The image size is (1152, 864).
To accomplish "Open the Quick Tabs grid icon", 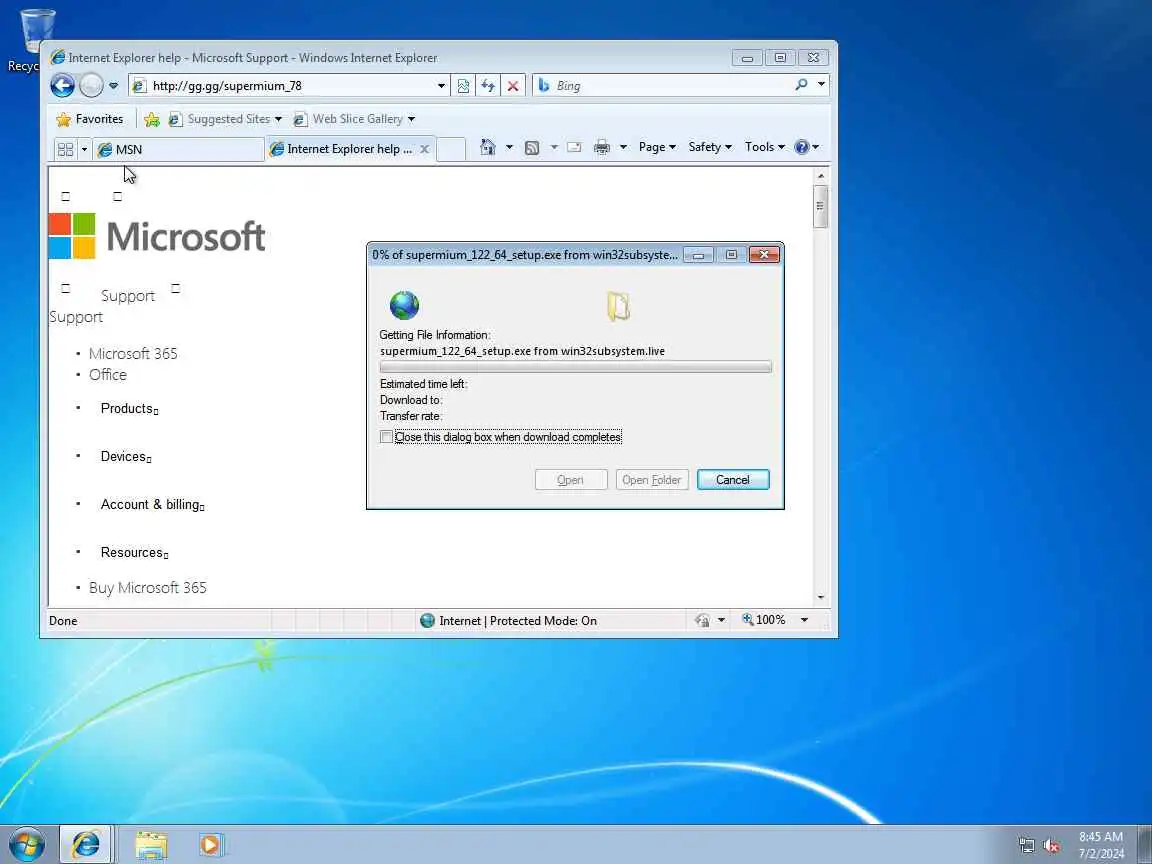I will (65, 149).
